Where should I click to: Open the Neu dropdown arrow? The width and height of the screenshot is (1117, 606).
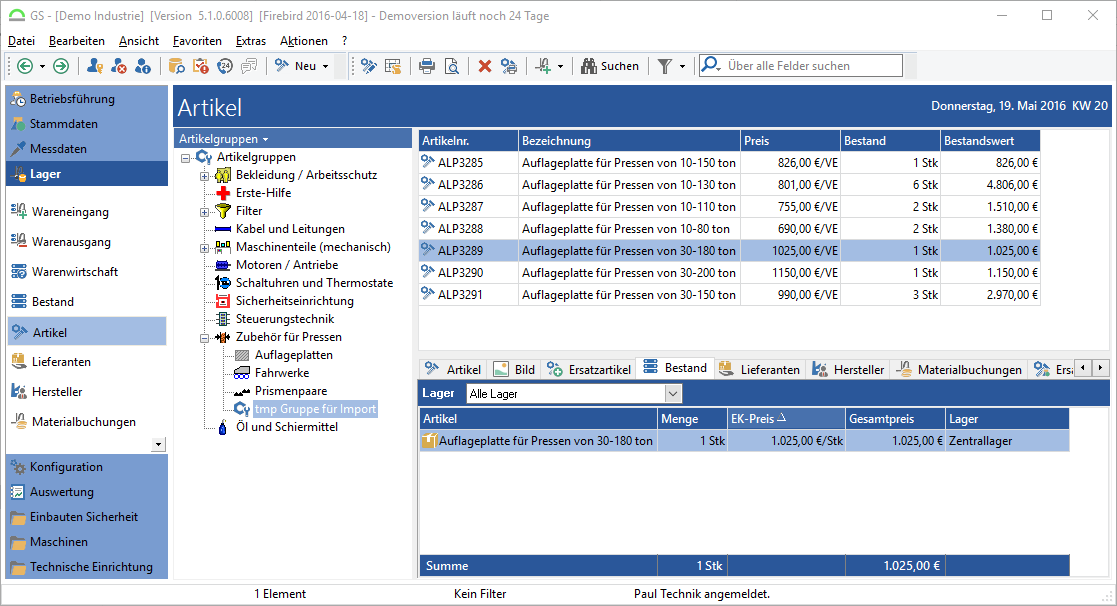point(326,67)
